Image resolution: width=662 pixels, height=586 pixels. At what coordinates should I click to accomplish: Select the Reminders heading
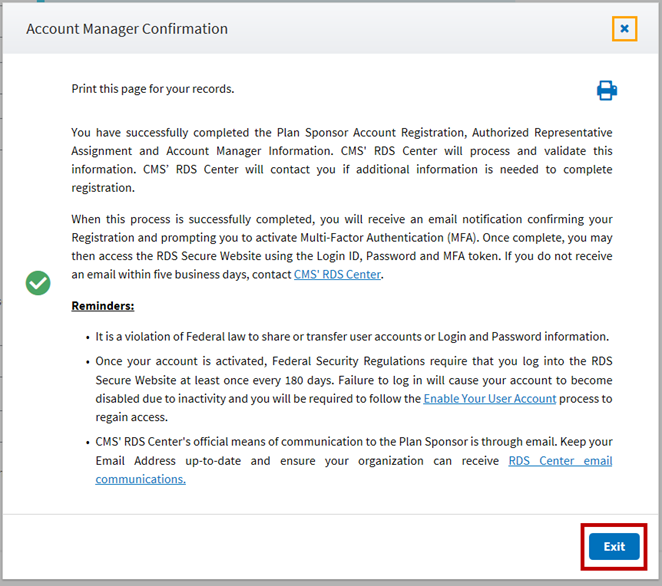point(103,305)
